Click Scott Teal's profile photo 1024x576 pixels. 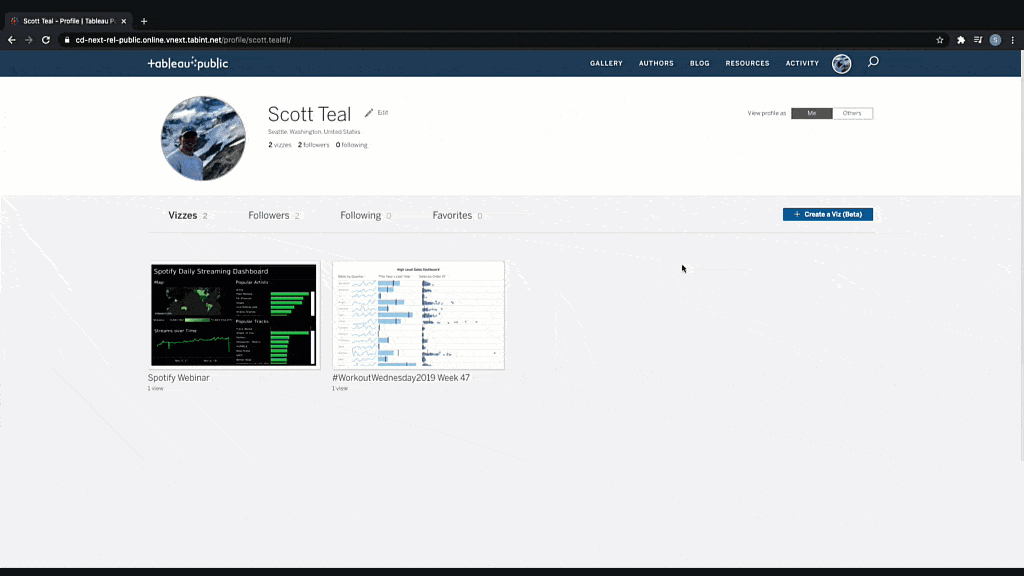point(203,138)
